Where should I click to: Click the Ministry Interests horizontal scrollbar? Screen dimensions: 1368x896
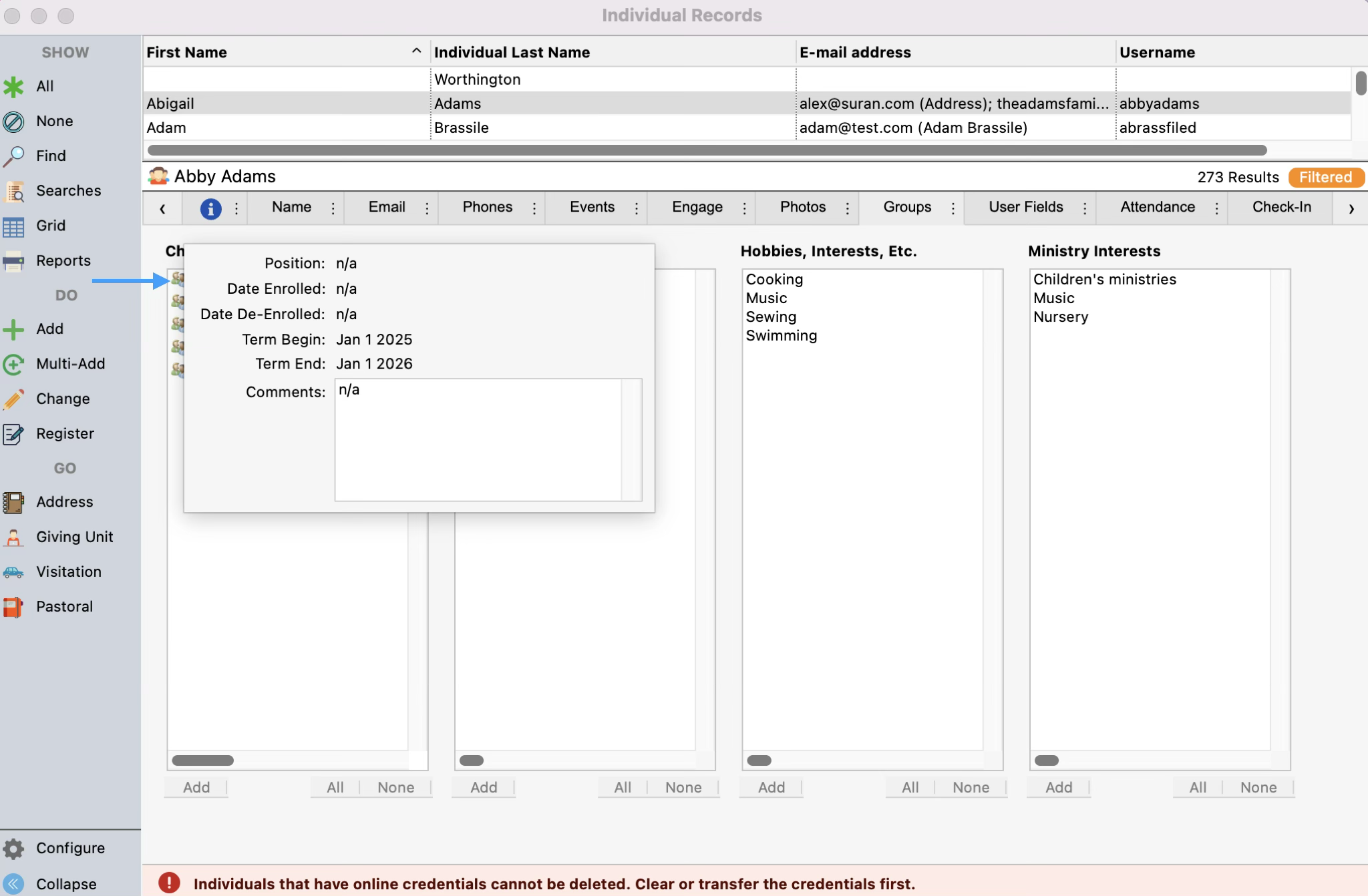click(1047, 760)
